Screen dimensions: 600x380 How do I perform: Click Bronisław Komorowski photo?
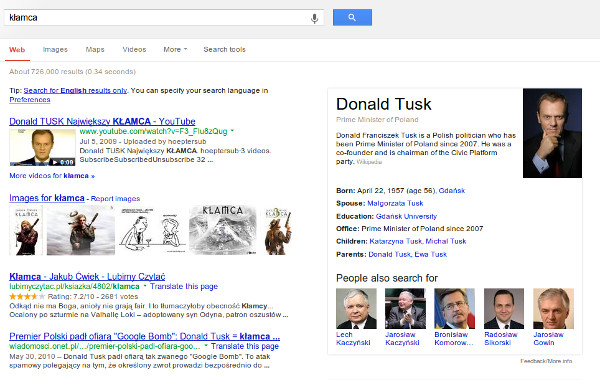[455, 308]
